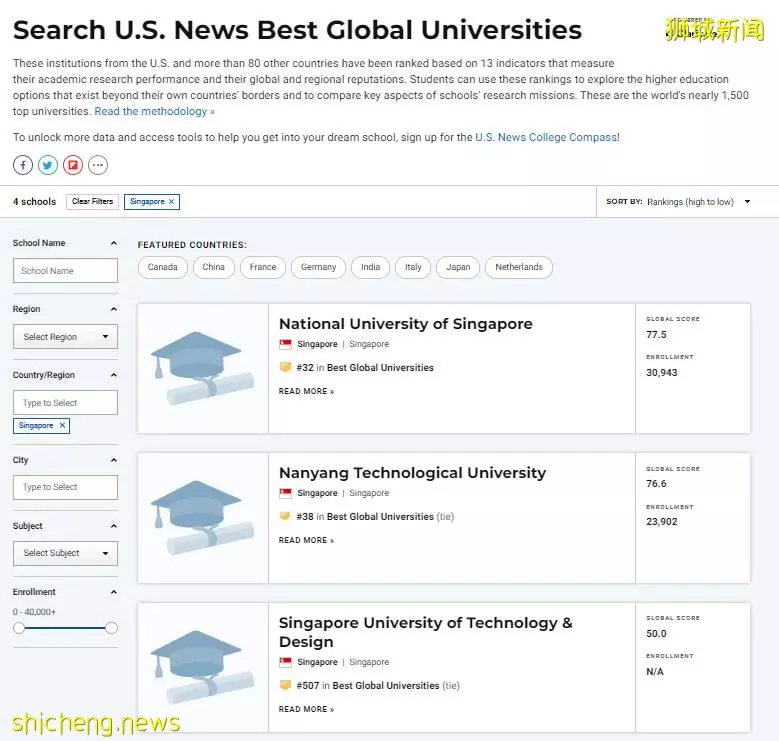Screen dimensions: 779x741
Task: Click #507 in Best Global Universities text
Action: (368, 685)
